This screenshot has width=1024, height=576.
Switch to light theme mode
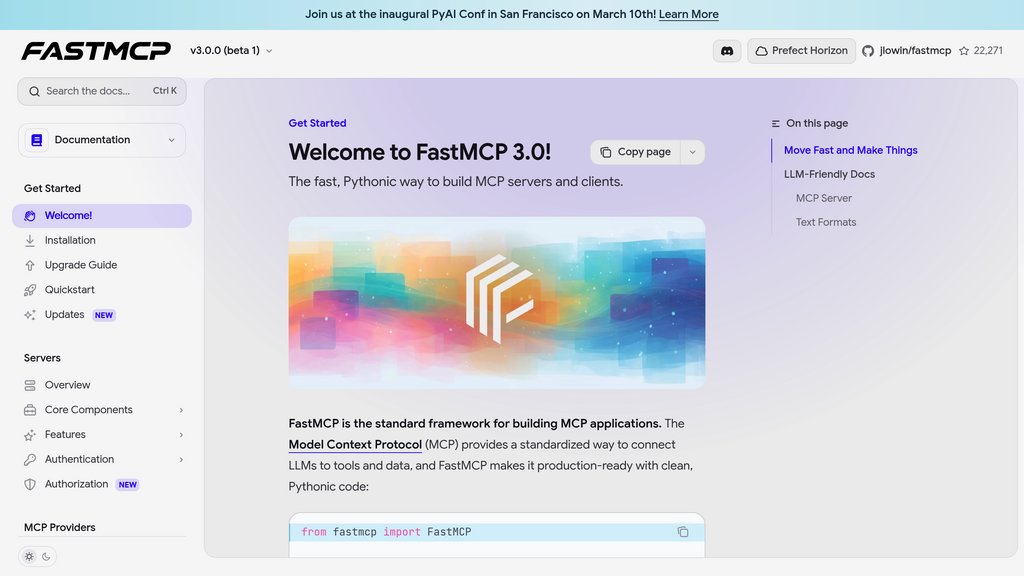click(x=30, y=556)
